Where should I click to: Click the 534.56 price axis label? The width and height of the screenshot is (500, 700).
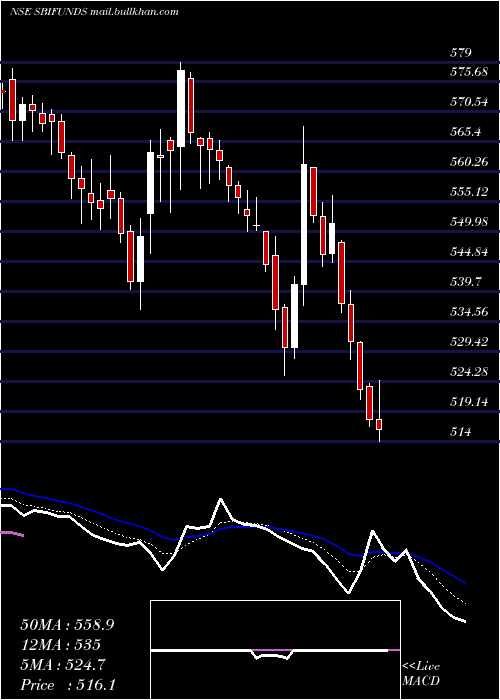click(x=469, y=312)
